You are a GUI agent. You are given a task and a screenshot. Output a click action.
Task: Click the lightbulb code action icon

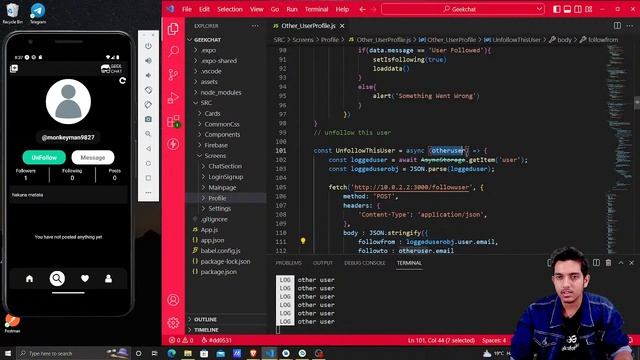click(303, 241)
